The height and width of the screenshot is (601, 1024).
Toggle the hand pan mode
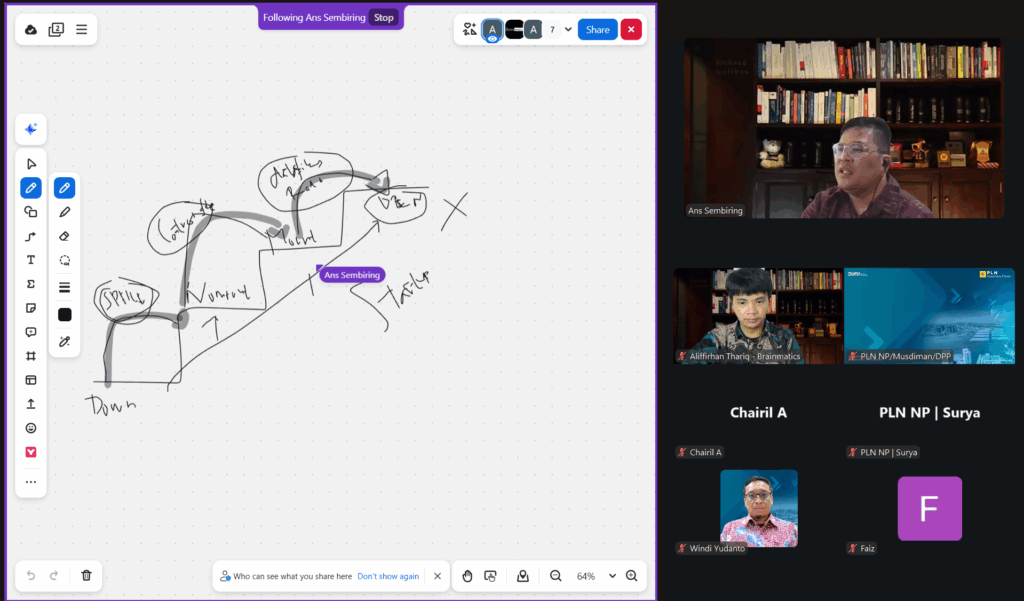(467, 576)
